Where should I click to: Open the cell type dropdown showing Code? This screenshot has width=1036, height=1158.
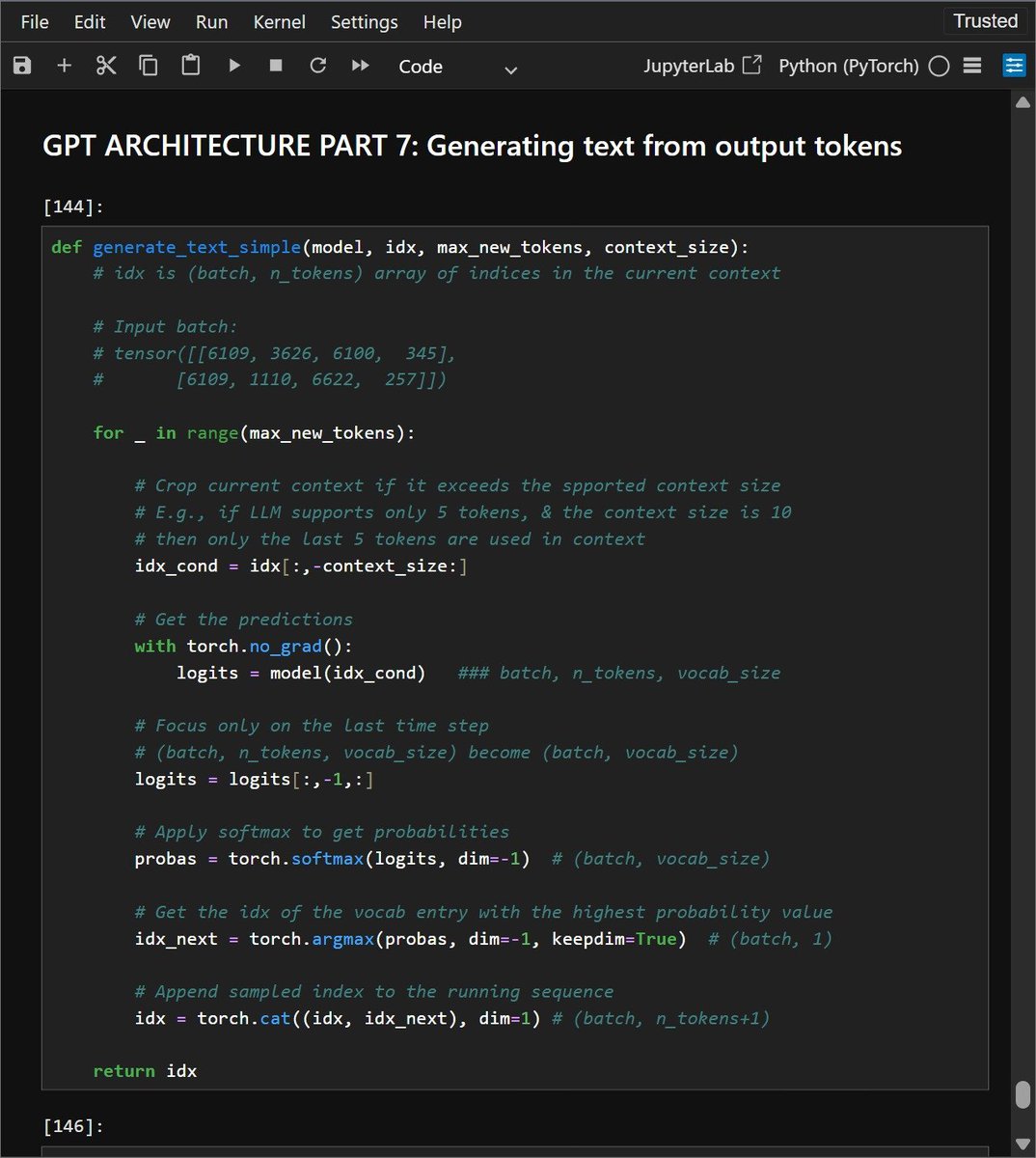click(x=457, y=67)
